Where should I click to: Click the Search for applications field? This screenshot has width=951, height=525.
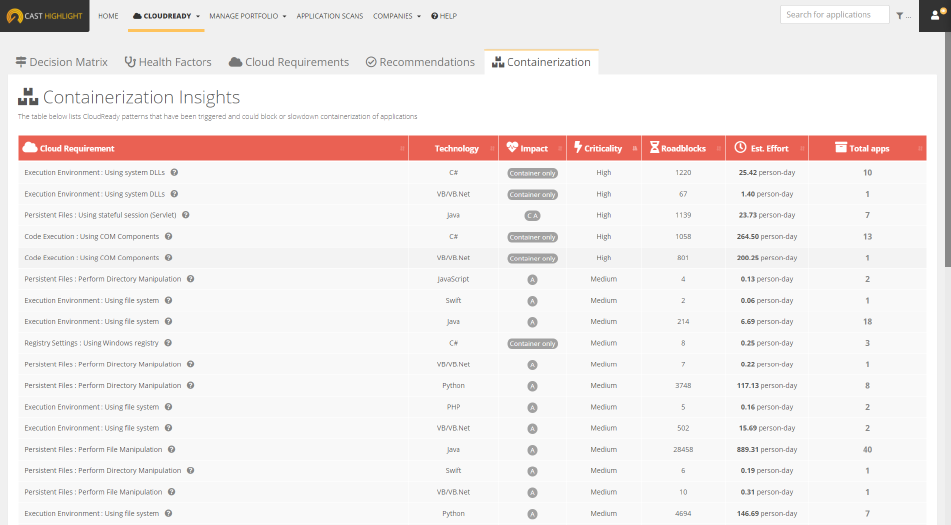[x=834, y=15]
